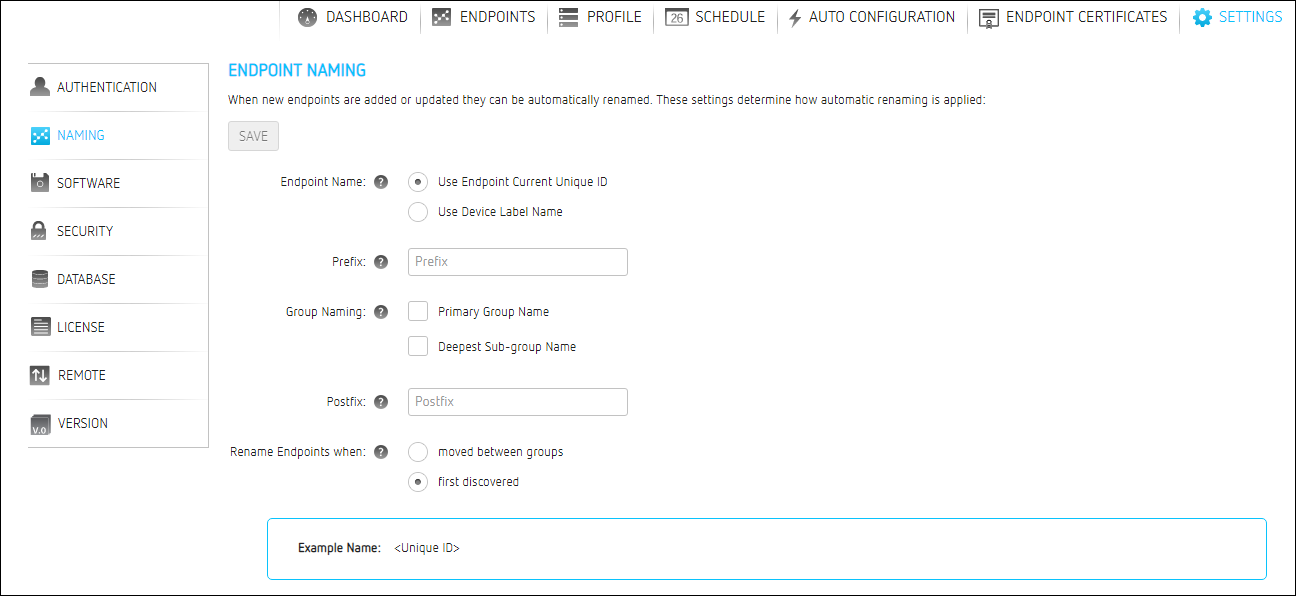Click the Naming label in the sidebar
This screenshot has height=596, width=1296.
tap(81, 135)
